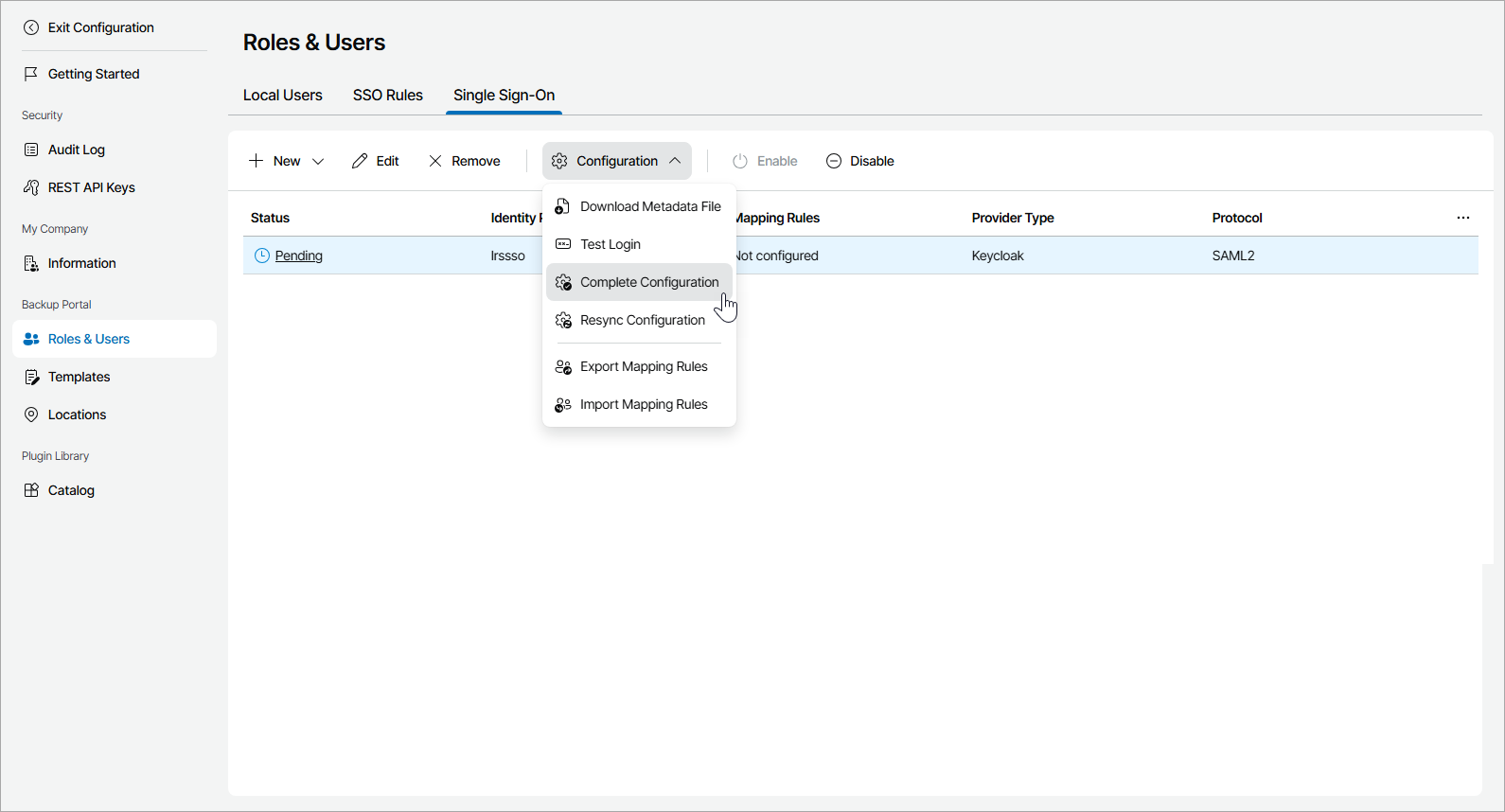The width and height of the screenshot is (1505, 812).
Task: Select Complete Configuration menu item
Action: (648, 282)
